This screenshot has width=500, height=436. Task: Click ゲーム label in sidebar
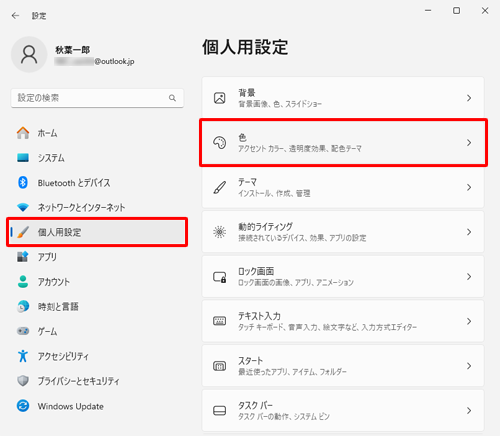pyautogui.click(x=47, y=331)
